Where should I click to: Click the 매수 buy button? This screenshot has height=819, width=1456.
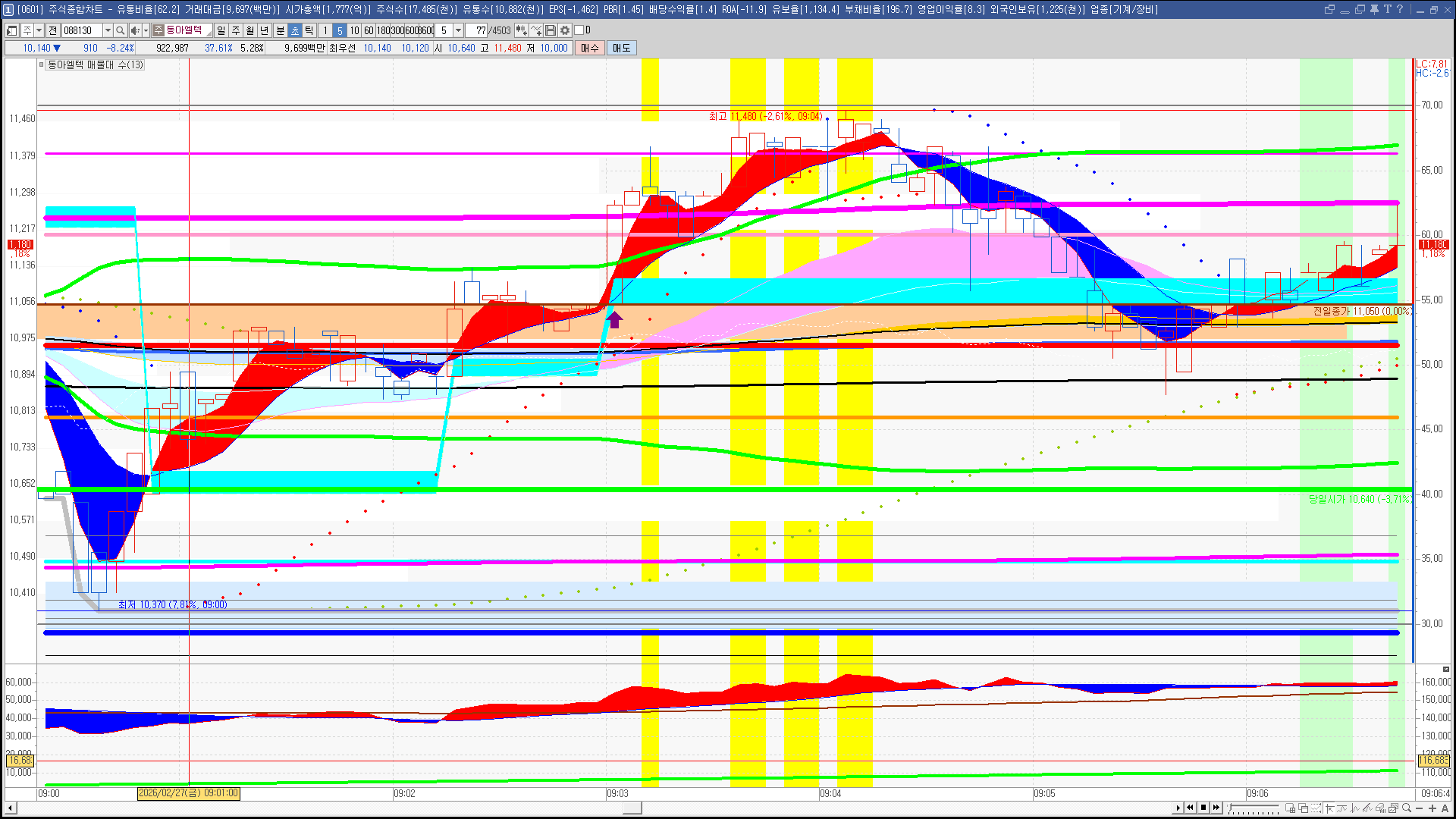tap(590, 48)
